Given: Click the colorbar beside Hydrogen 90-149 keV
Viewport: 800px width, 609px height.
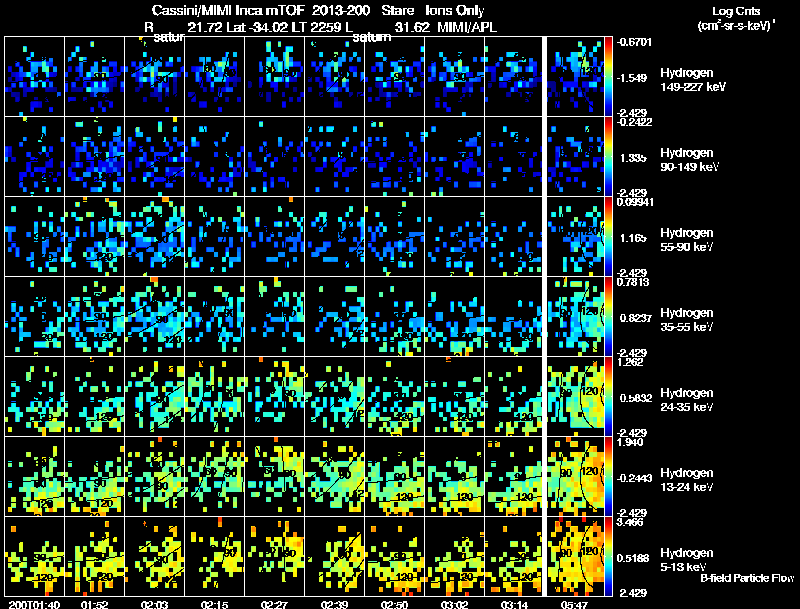Looking at the screenshot, I should [608, 157].
